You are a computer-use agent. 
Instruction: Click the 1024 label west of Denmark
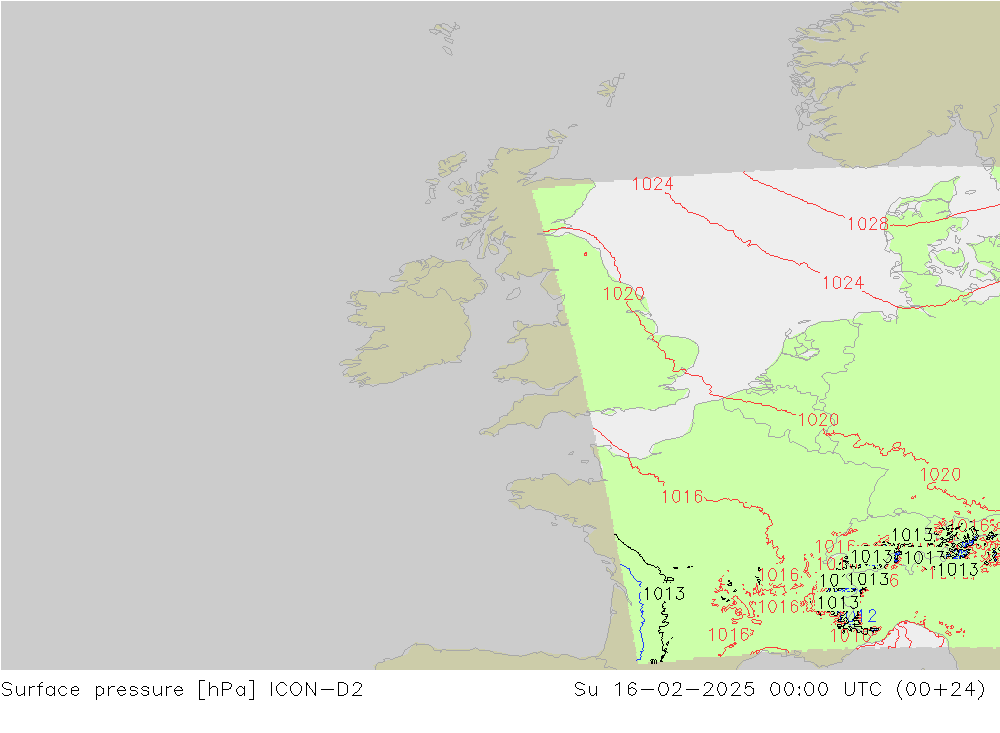coord(842,283)
